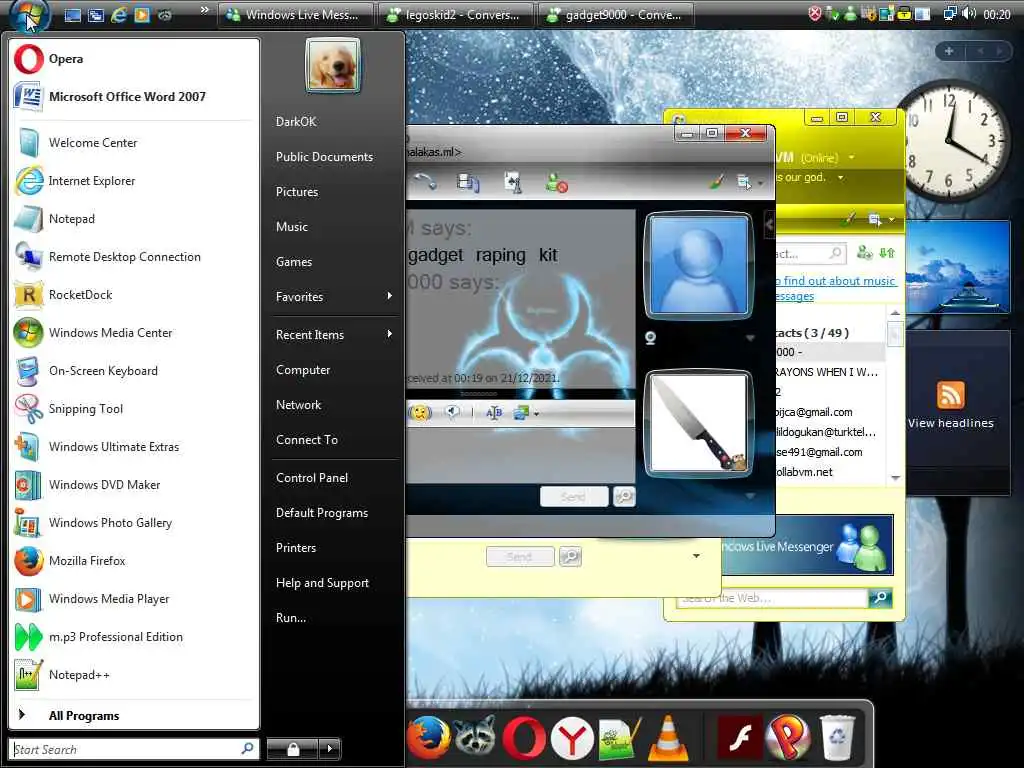The width and height of the screenshot is (1024, 768).
Task: Click the lock computer button
Action: pyautogui.click(x=293, y=748)
